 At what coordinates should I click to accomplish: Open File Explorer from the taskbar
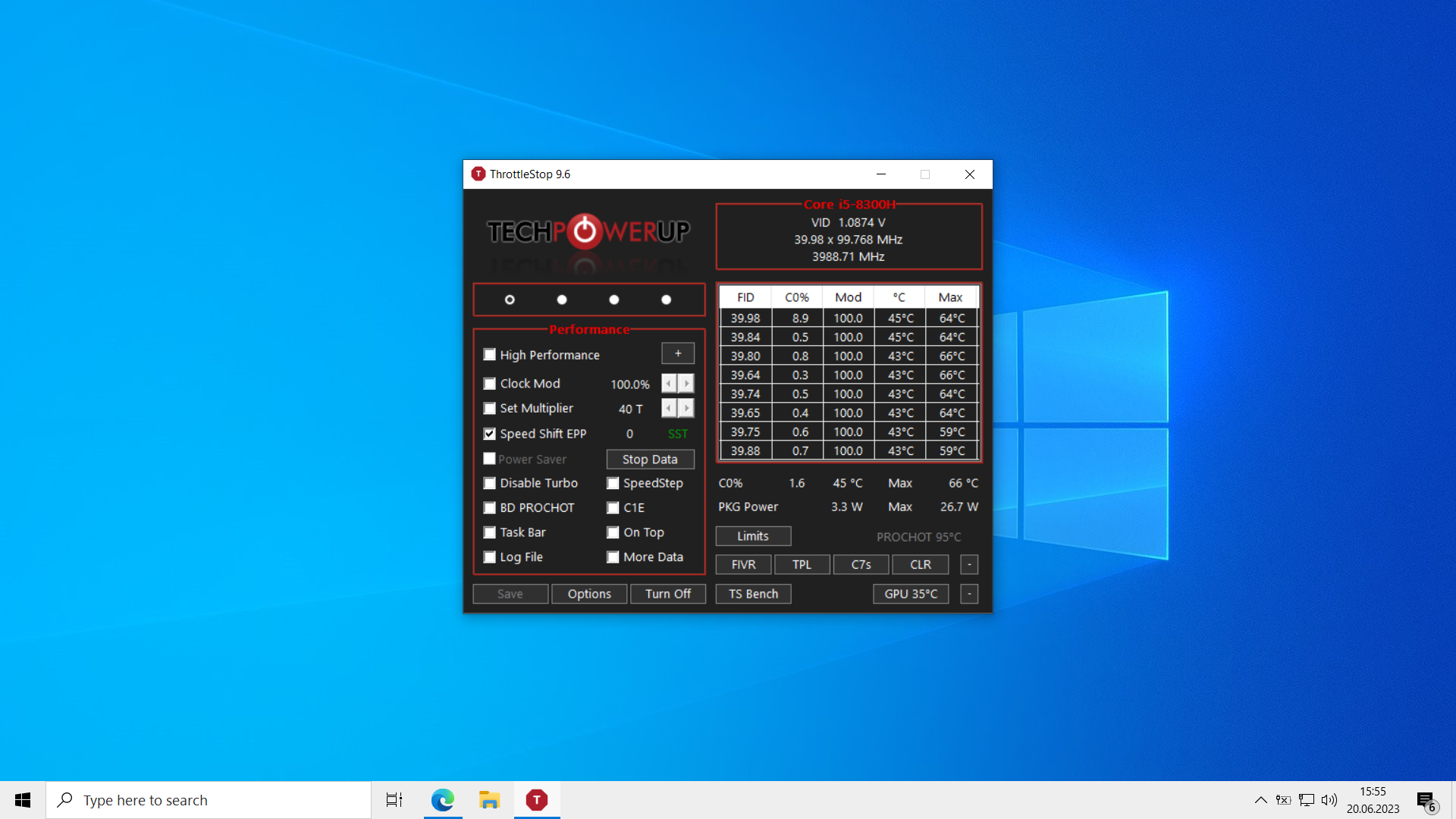pos(489,800)
